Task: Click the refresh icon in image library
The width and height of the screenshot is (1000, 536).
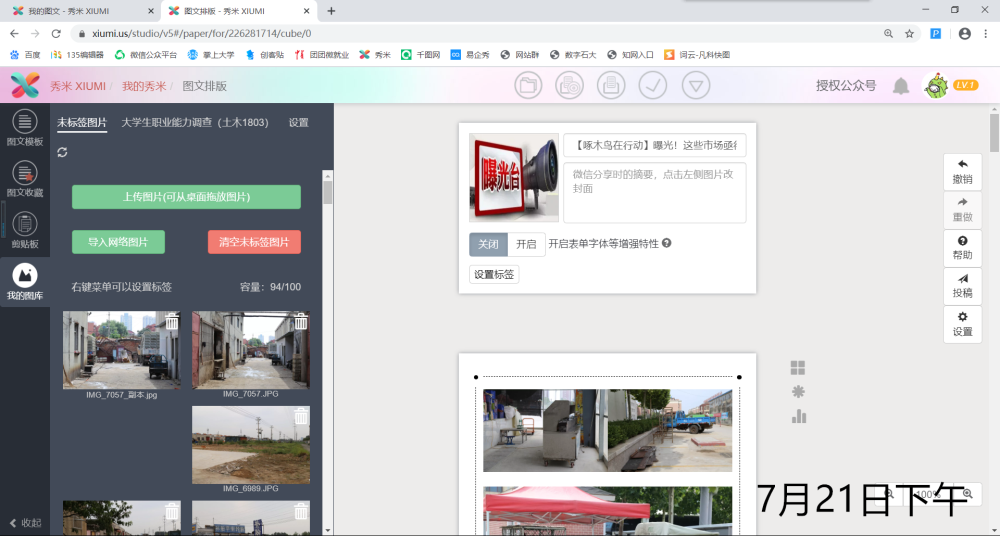Action: point(62,152)
